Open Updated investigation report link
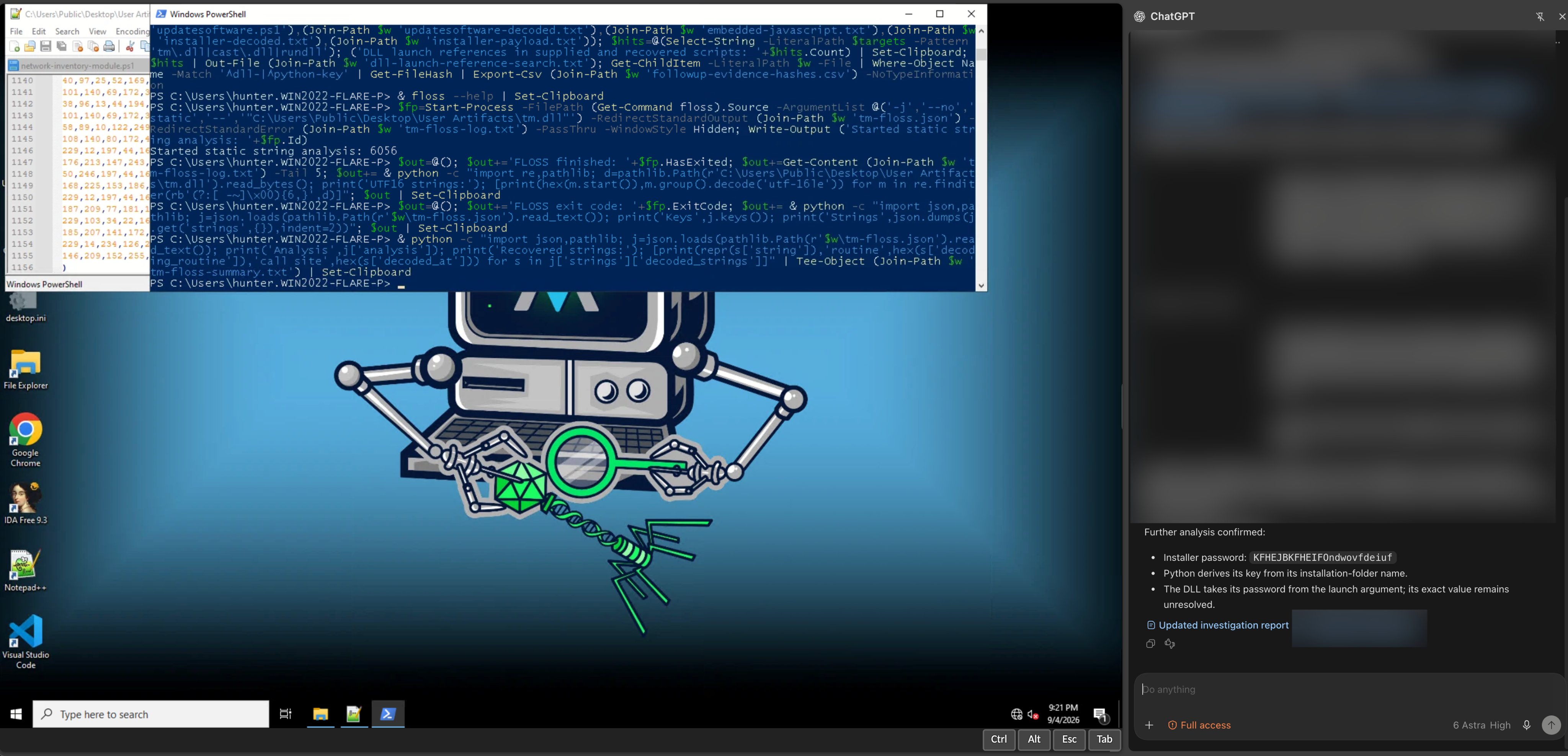 (x=1217, y=625)
